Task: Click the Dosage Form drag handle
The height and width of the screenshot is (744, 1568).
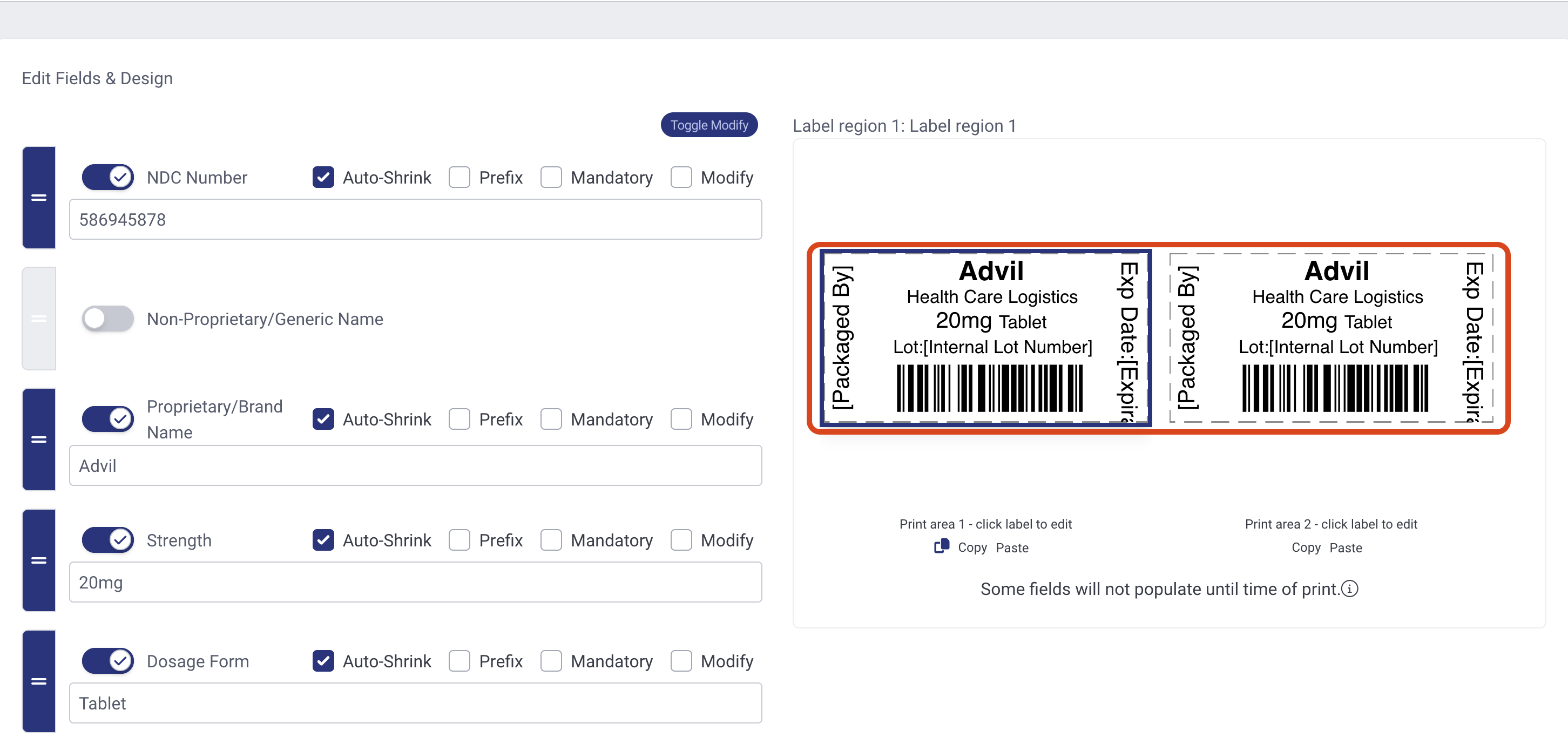Action: (39, 681)
